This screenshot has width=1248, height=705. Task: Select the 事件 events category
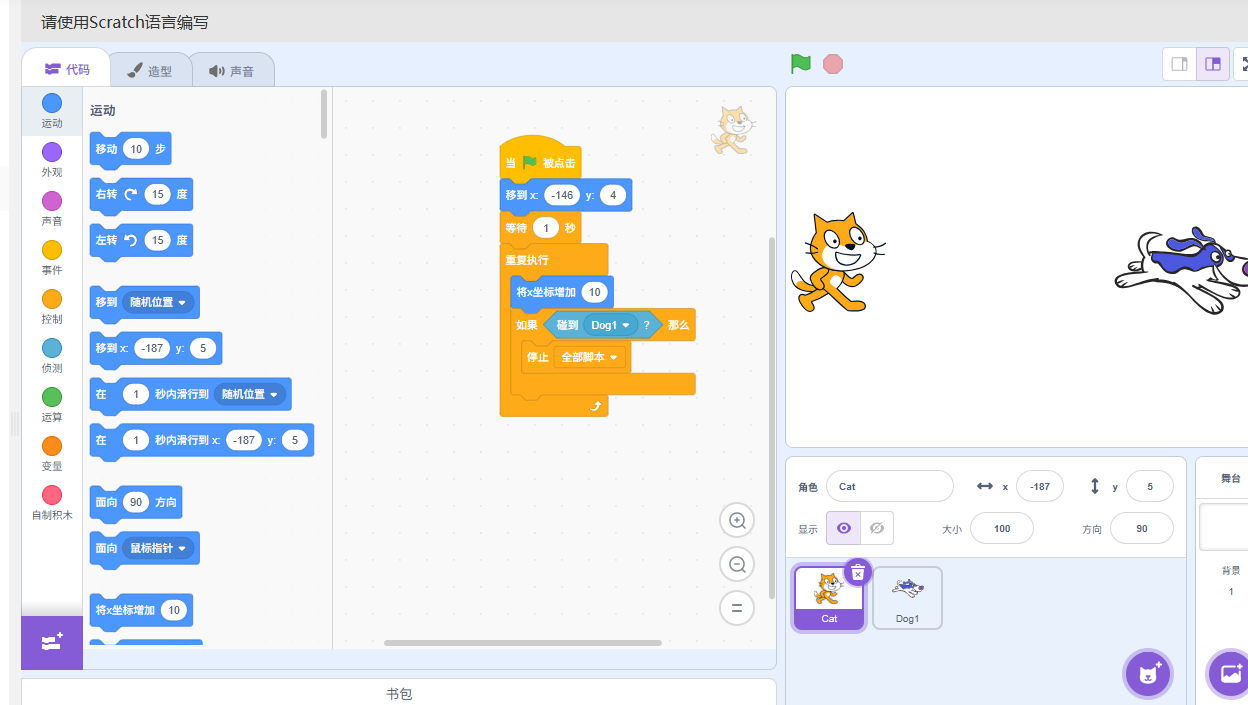[52, 258]
